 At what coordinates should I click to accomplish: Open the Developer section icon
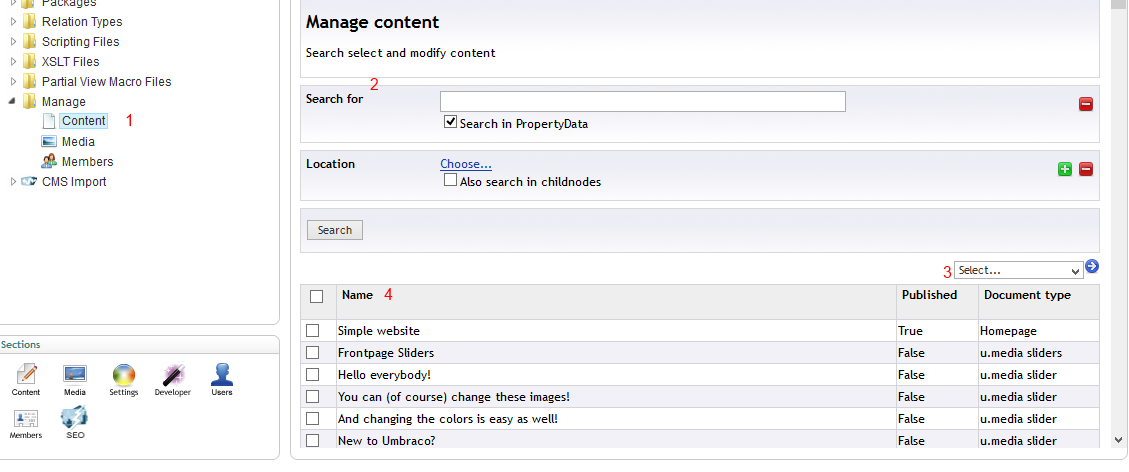pos(172,376)
